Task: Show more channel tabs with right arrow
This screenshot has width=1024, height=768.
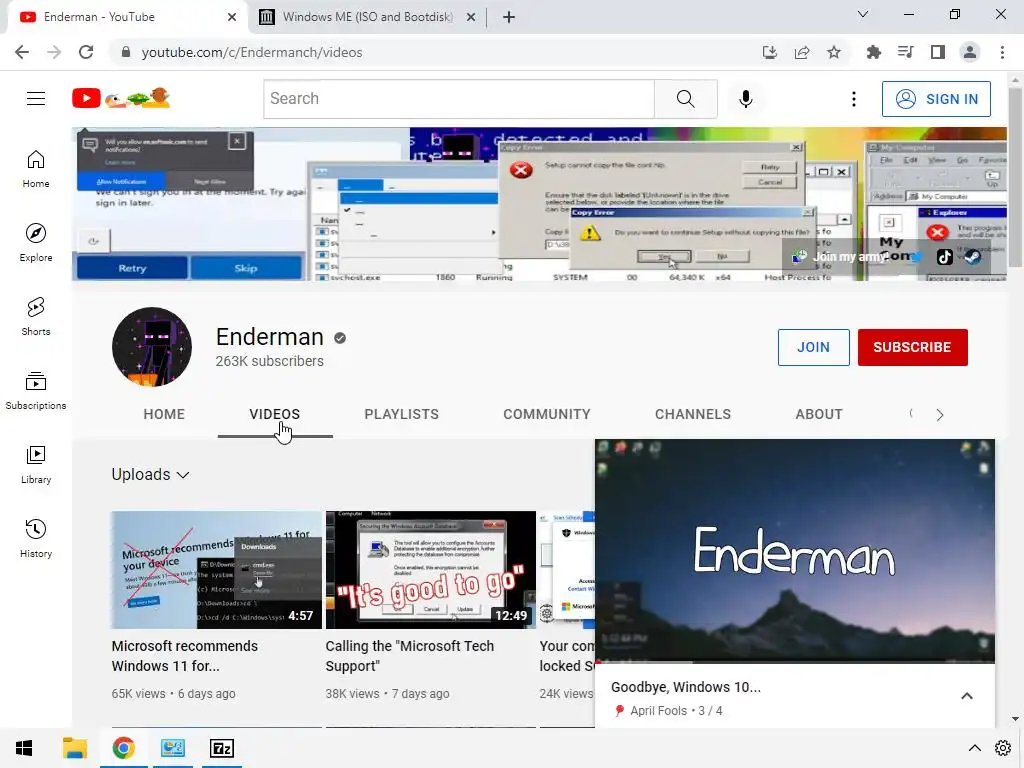Action: pyautogui.click(x=940, y=415)
